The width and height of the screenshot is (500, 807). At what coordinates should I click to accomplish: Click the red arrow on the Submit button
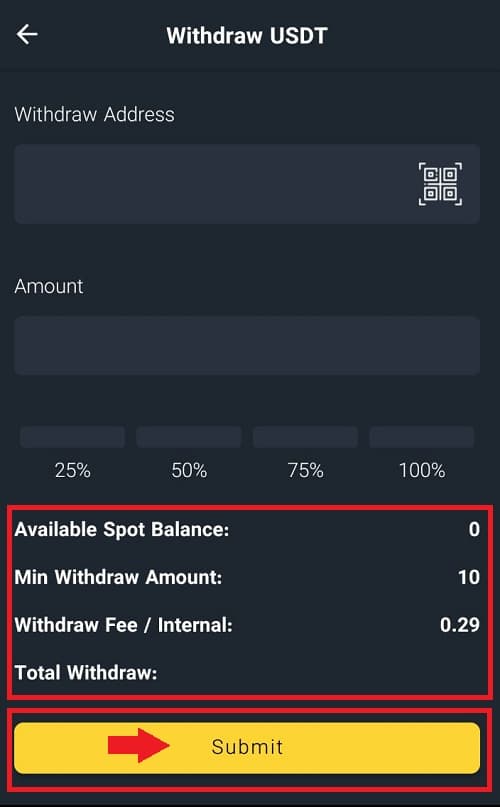click(139, 745)
